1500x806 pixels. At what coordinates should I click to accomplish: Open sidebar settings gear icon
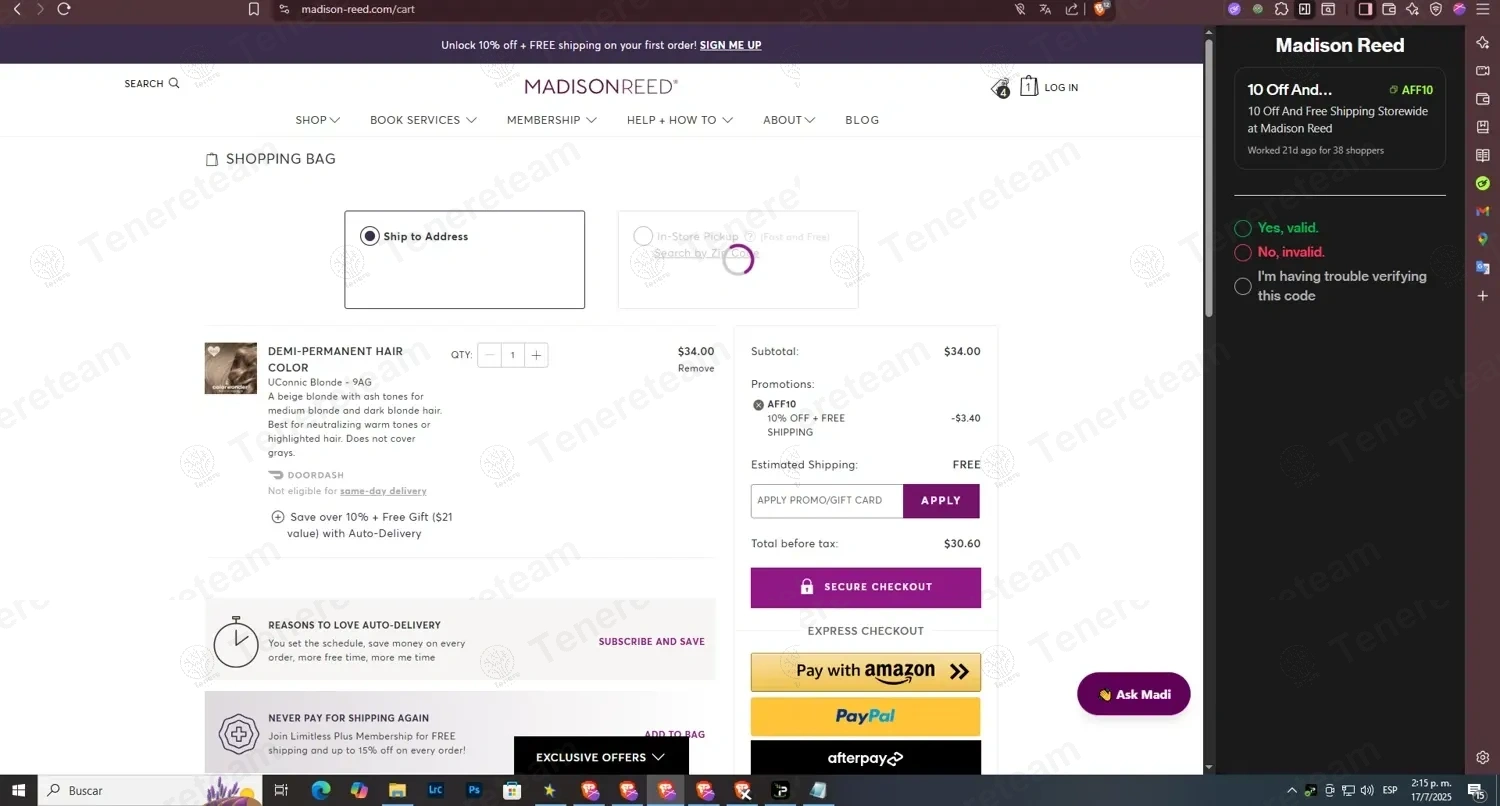1483,757
